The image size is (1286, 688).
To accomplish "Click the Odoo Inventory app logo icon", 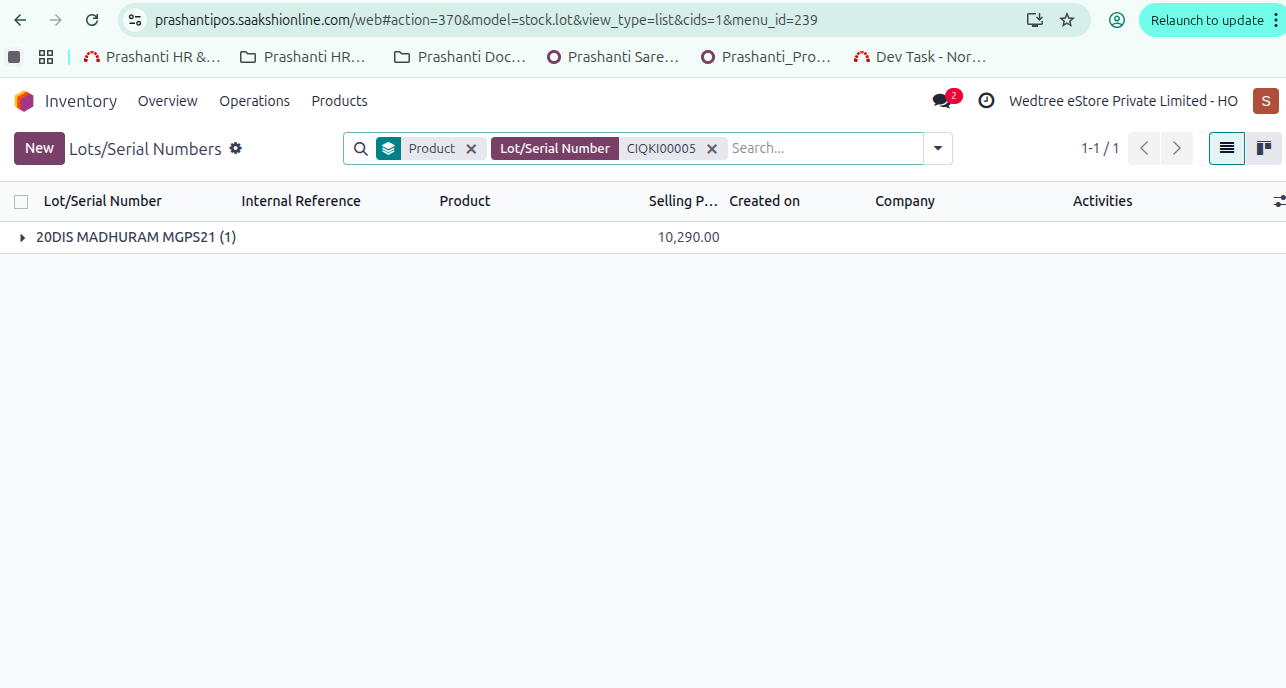I will (x=24, y=101).
